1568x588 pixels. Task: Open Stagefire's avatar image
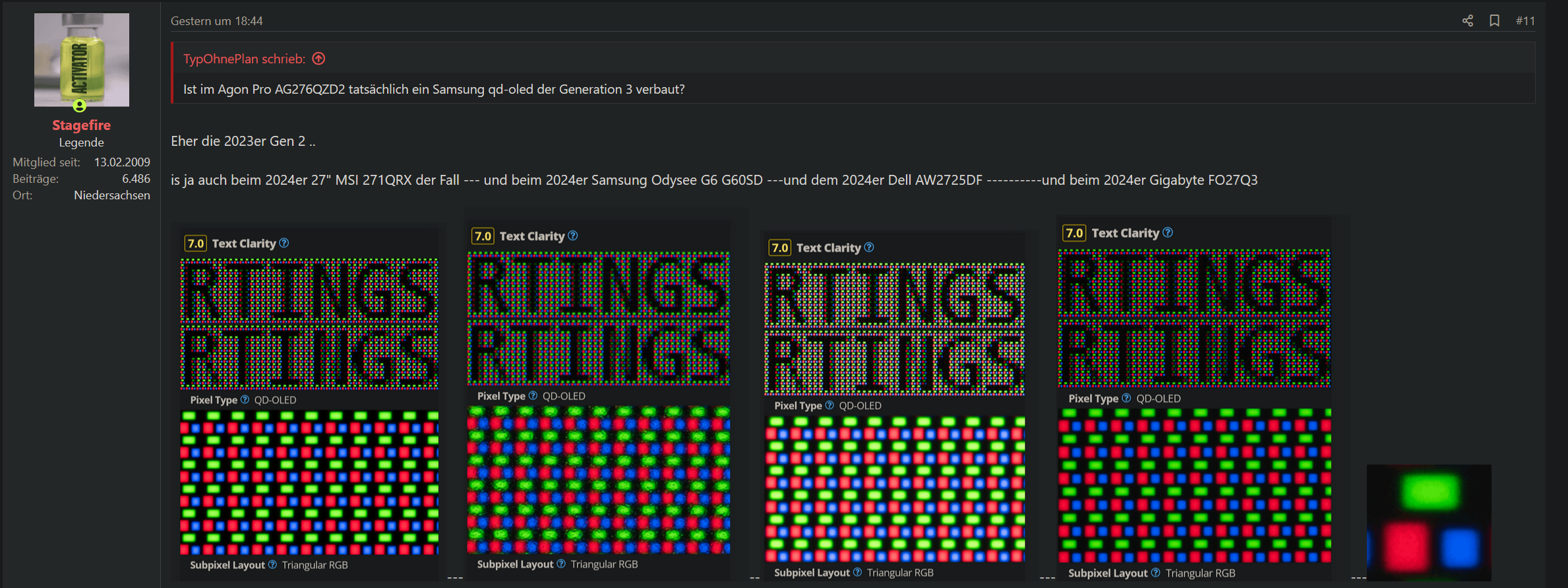(x=82, y=59)
